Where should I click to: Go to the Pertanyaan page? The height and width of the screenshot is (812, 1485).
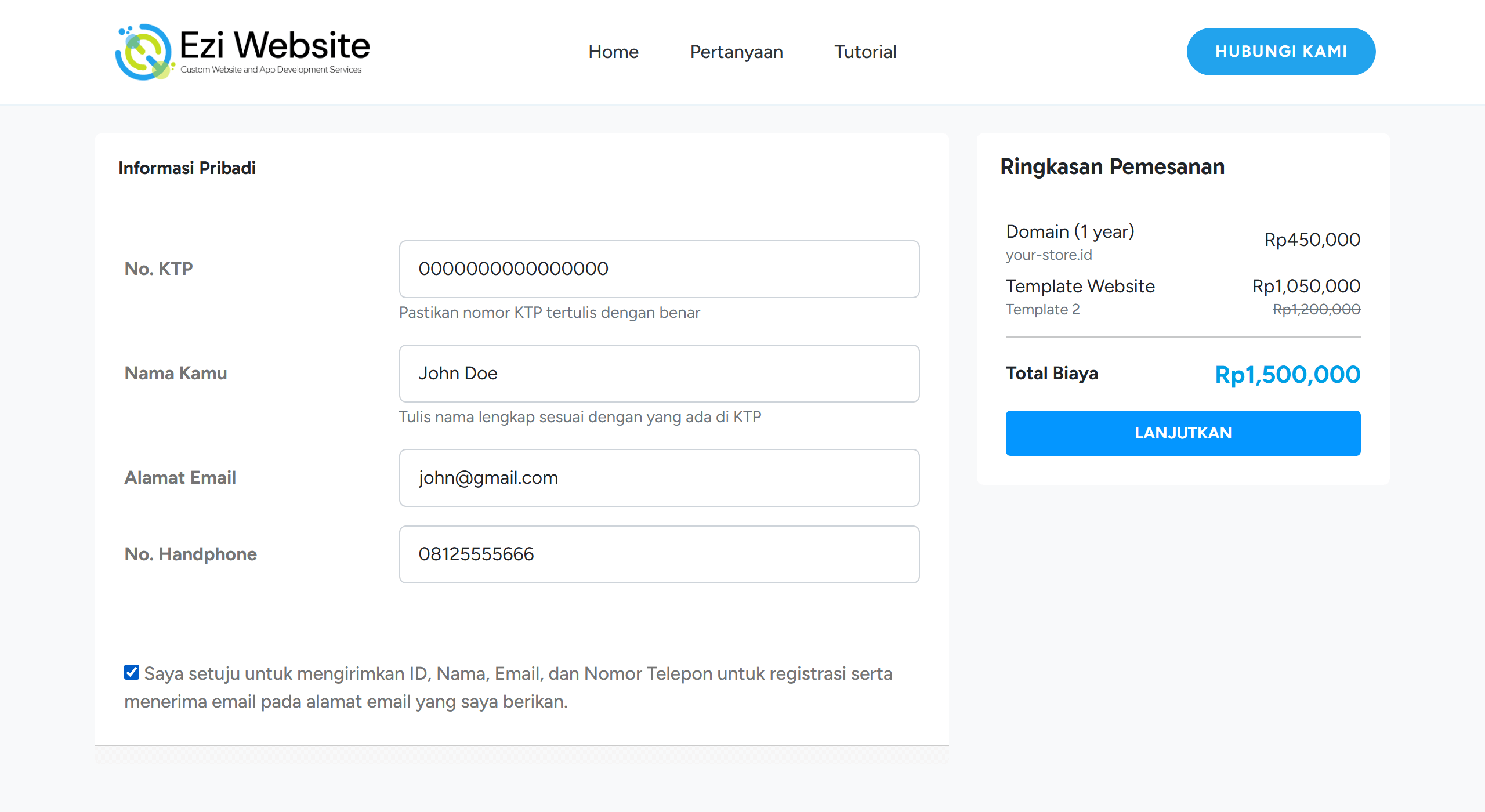(736, 52)
